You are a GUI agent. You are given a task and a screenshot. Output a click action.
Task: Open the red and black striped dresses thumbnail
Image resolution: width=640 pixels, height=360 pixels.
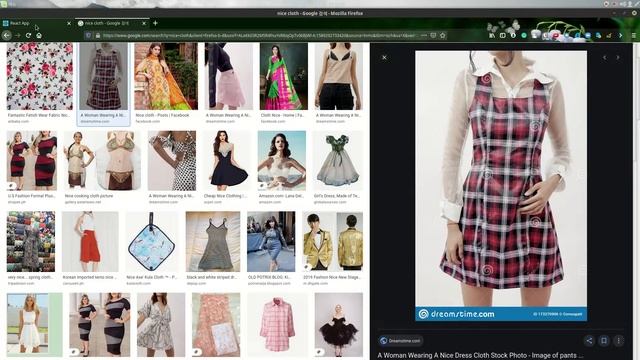pos(32,160)
